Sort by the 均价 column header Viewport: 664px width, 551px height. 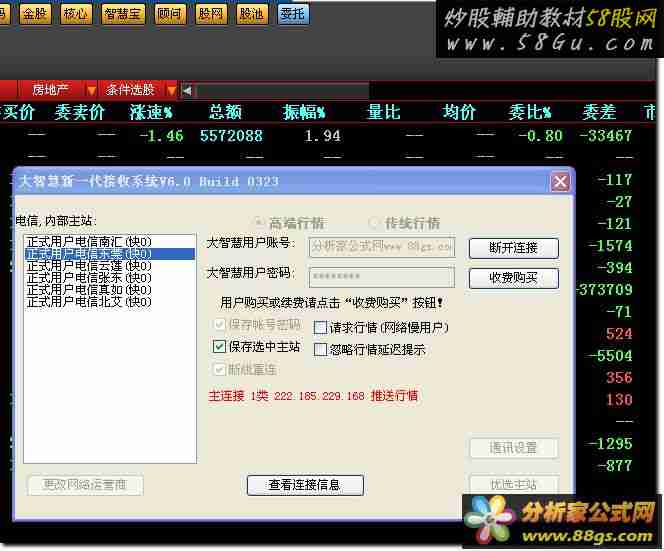(459, 112)
